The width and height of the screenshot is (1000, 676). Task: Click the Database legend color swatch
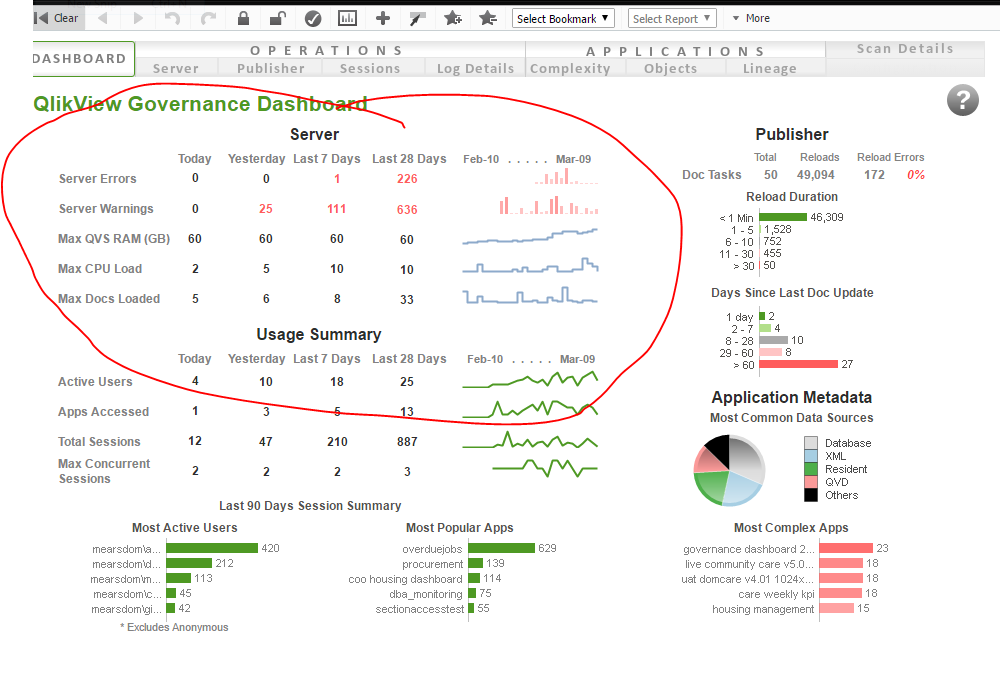(811, 443)
